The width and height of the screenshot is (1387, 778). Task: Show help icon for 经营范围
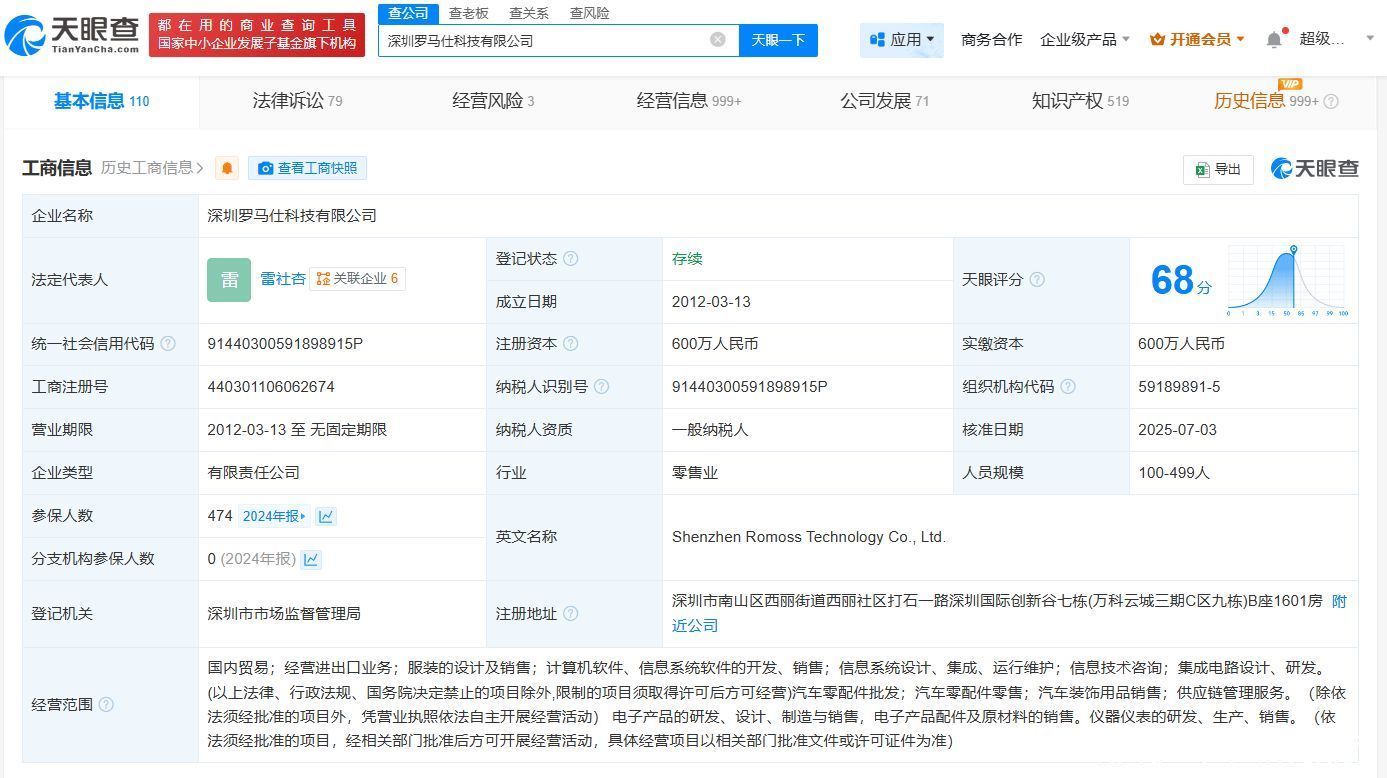pos(106,705)
